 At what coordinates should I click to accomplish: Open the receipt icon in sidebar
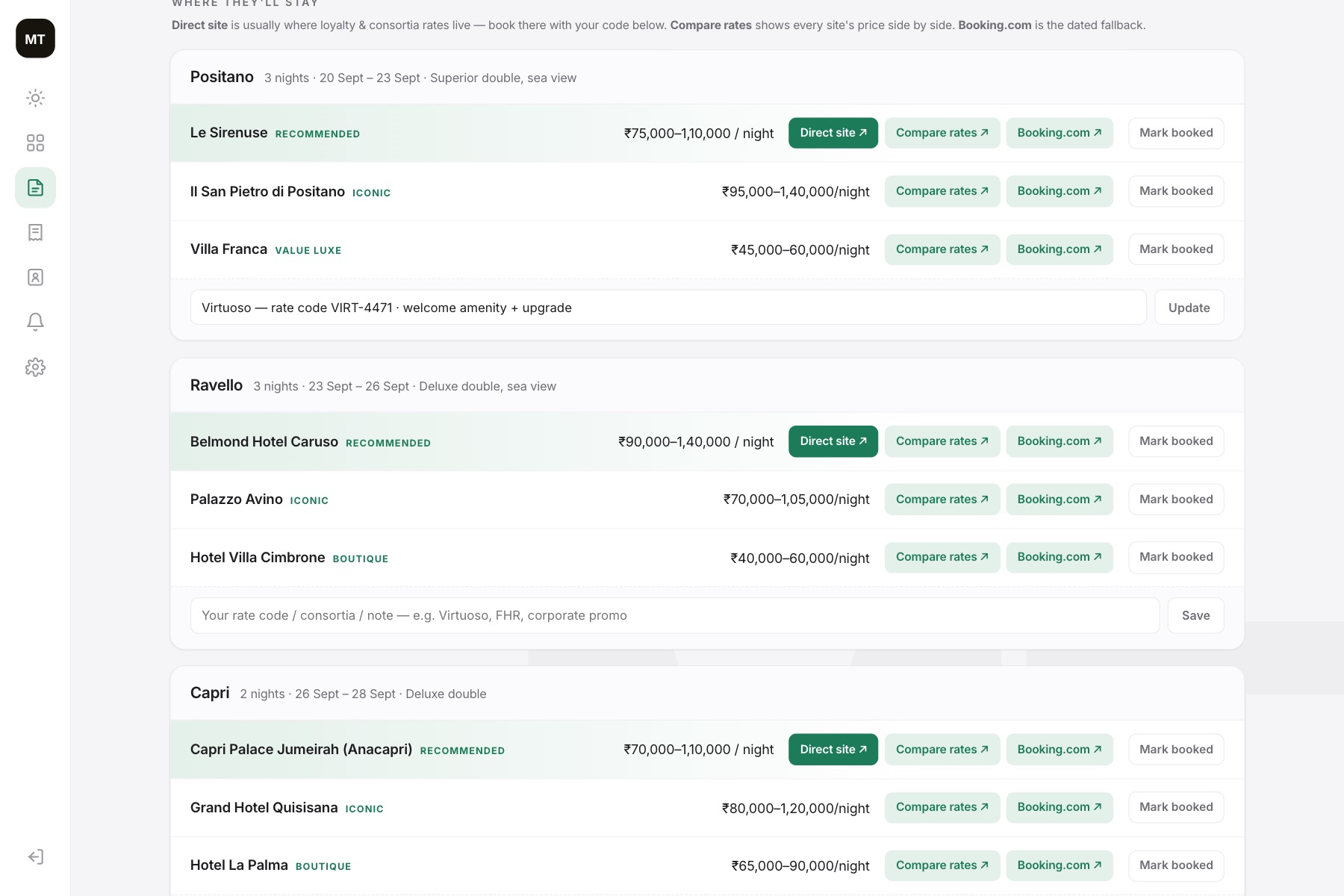click(x=35, y=232)
